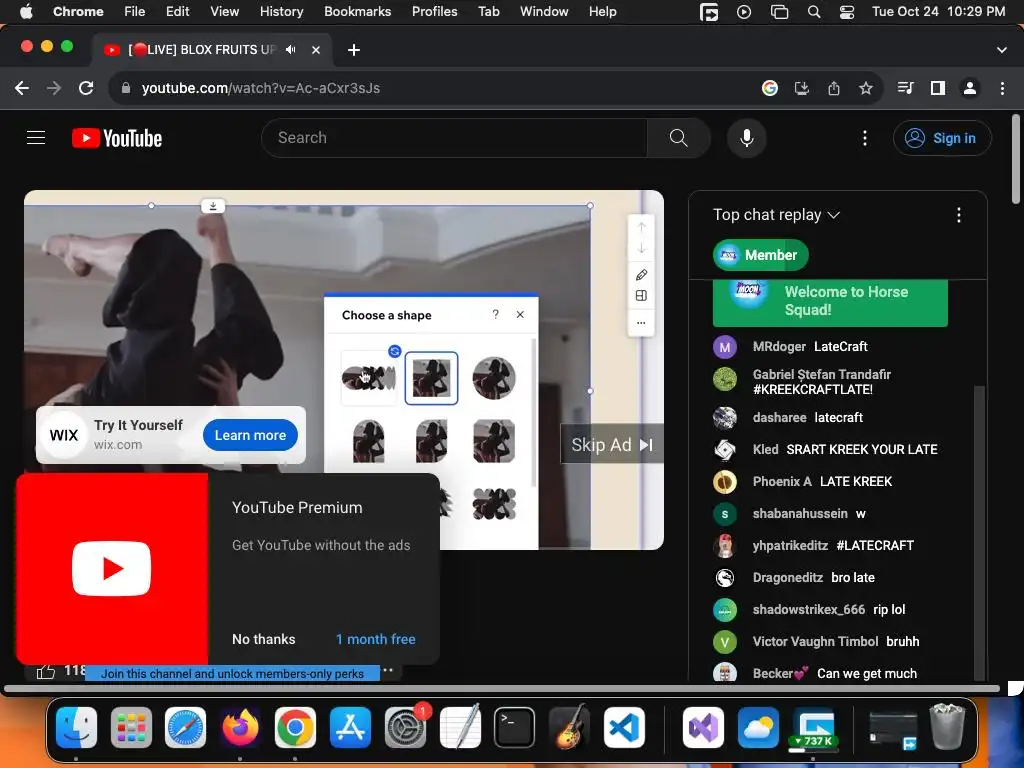Click in the YouTube search field
1024x768 pixels.
click(x=455, y=138)
